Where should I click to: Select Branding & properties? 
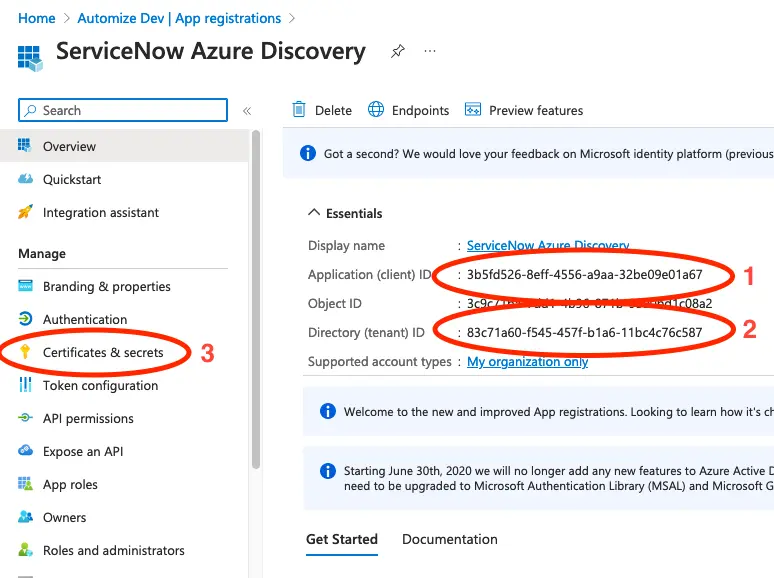(x=106, y=286)
